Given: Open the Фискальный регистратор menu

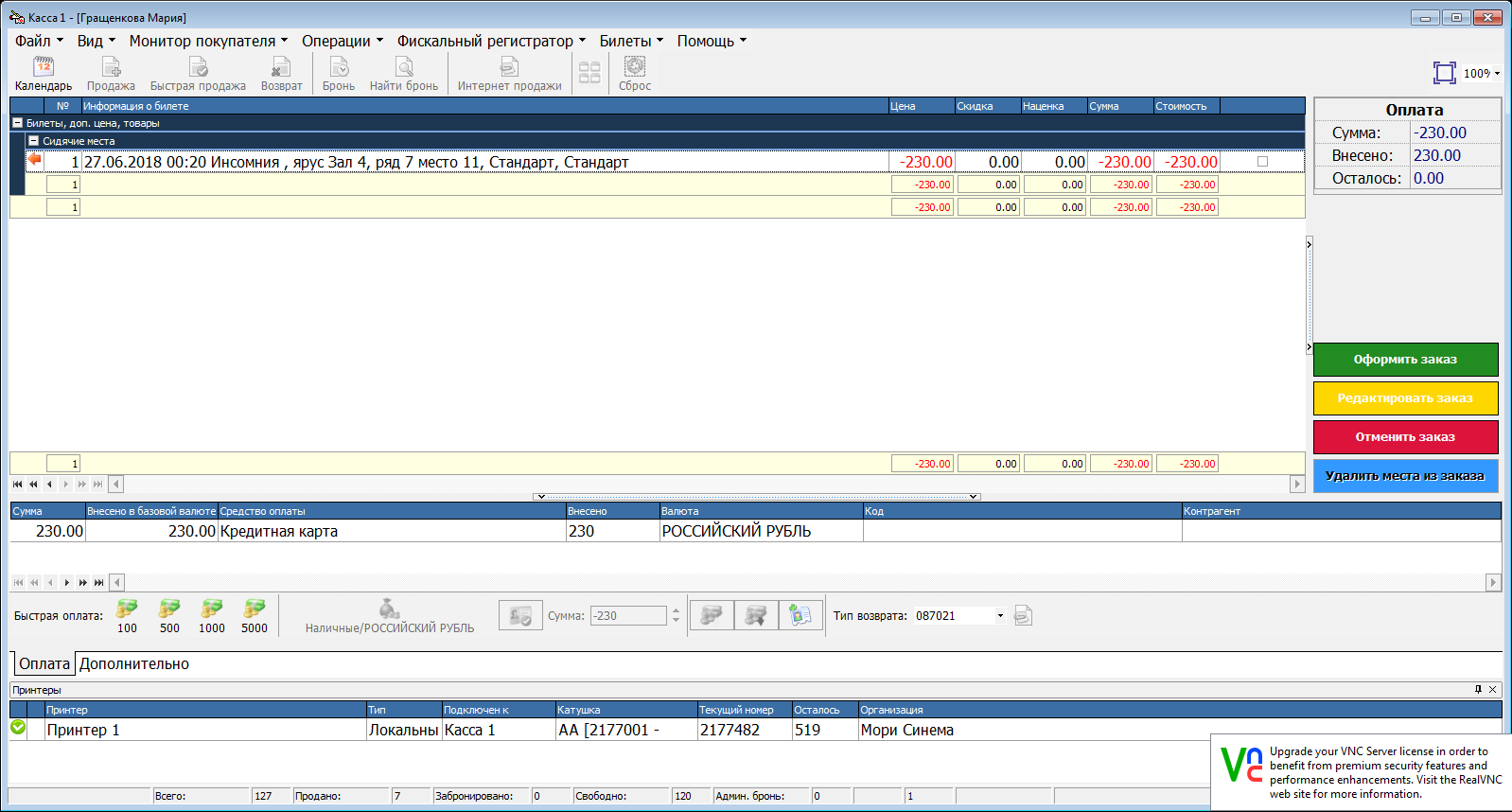Looking at the screenshot, I should [x=491, y=41].
